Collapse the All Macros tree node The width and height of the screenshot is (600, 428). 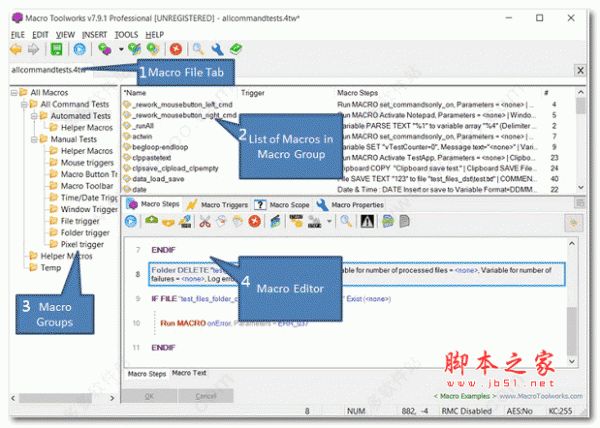(x=14, y=93)
